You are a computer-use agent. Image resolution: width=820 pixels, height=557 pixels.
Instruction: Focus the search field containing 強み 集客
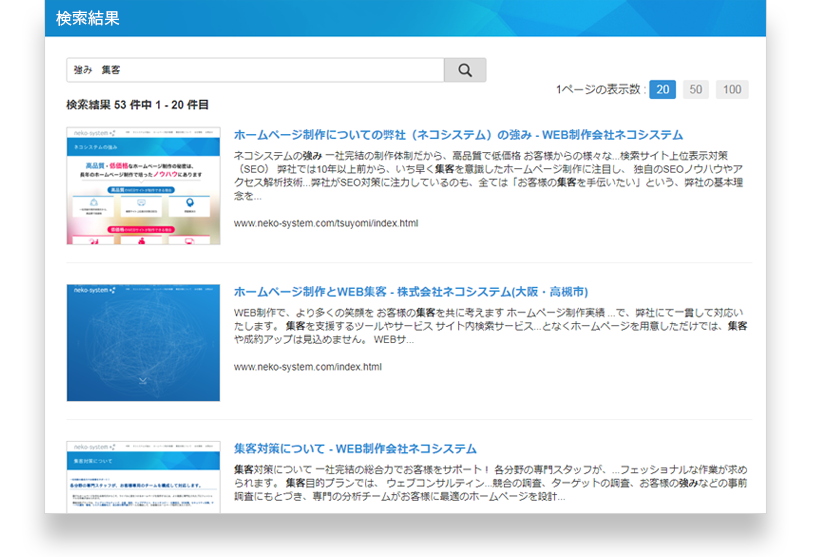tap(255, 70)
